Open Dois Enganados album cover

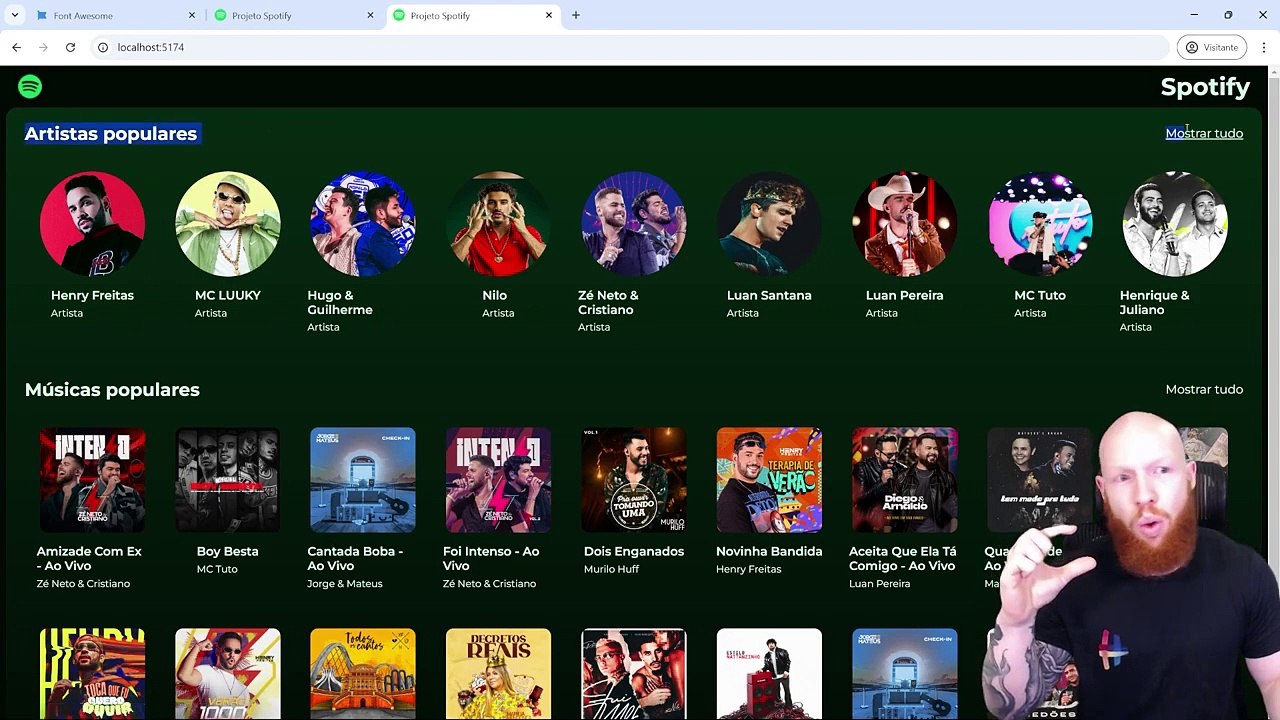click(634, 480)
